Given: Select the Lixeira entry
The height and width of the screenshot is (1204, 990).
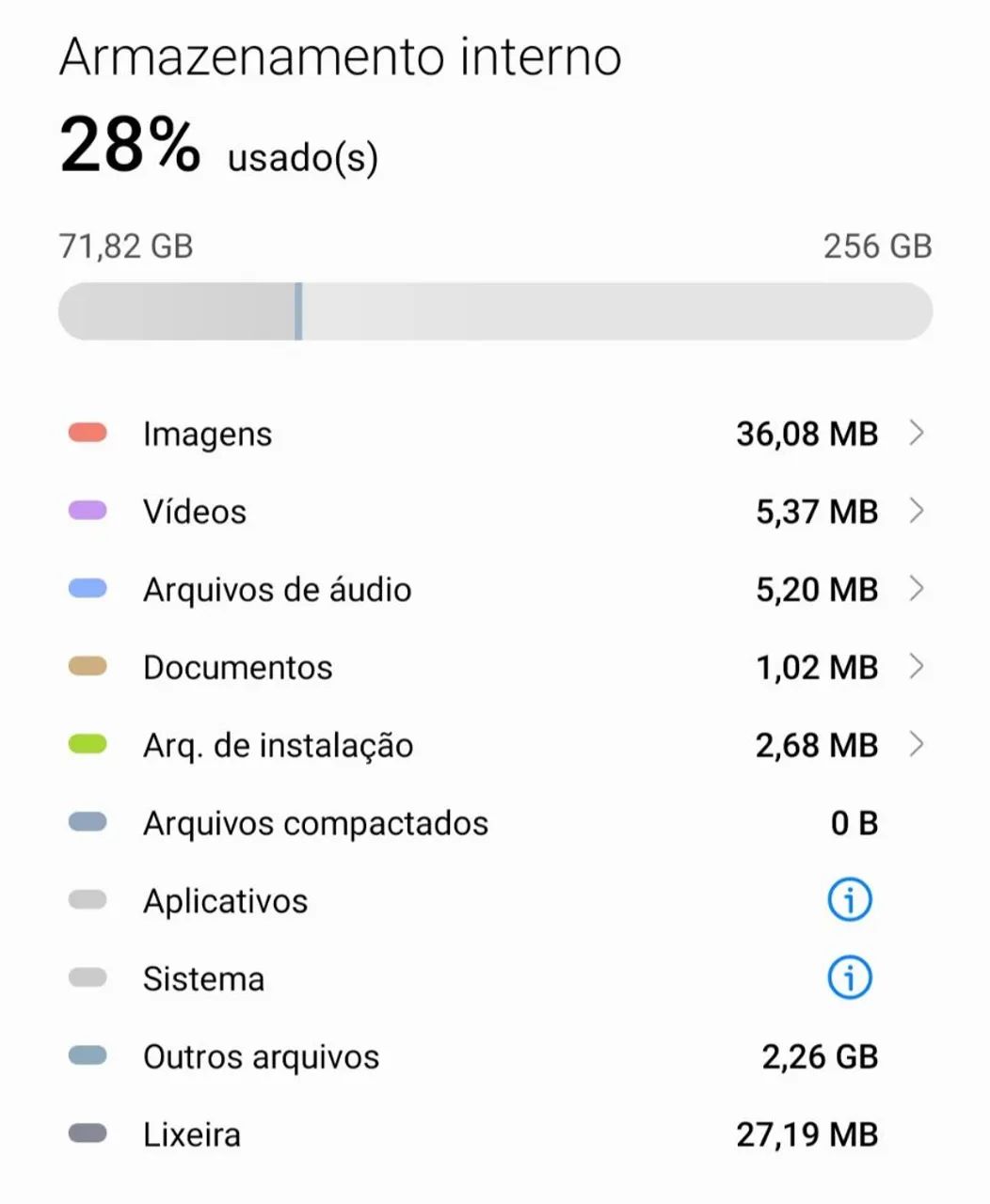Looking at the screenshot, I should (495, 1134).
